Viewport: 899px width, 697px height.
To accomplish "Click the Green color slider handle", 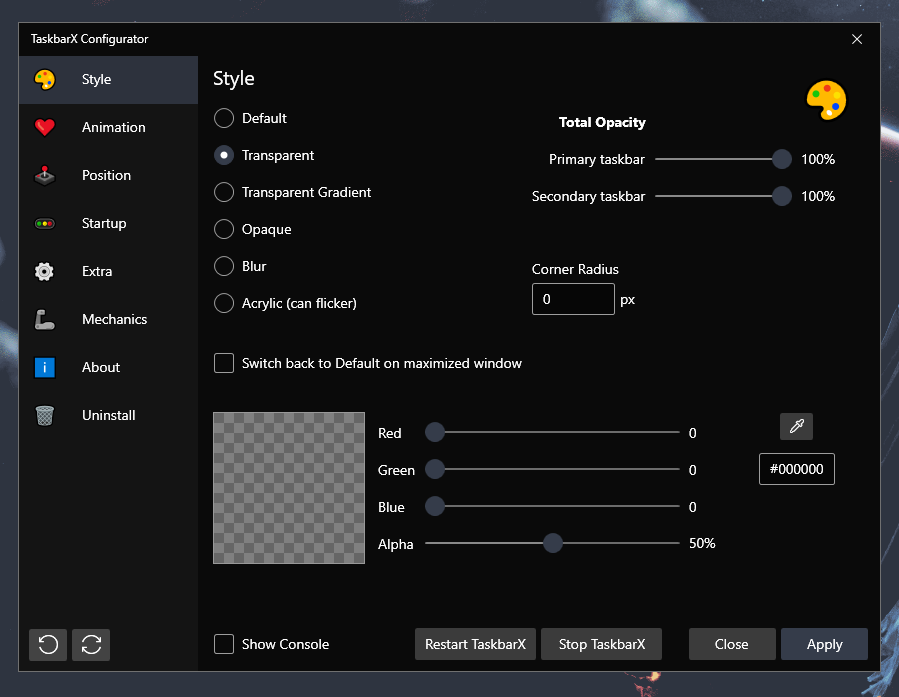I will tap(435, 469).
